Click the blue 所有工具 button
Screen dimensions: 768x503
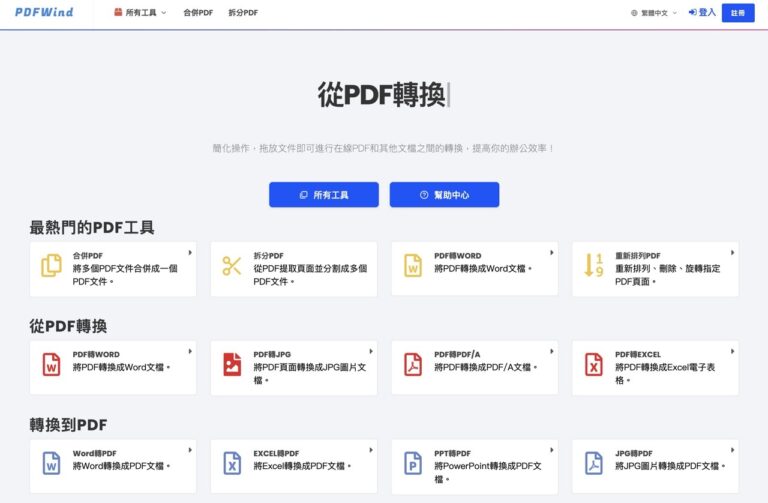click(324, 194)
